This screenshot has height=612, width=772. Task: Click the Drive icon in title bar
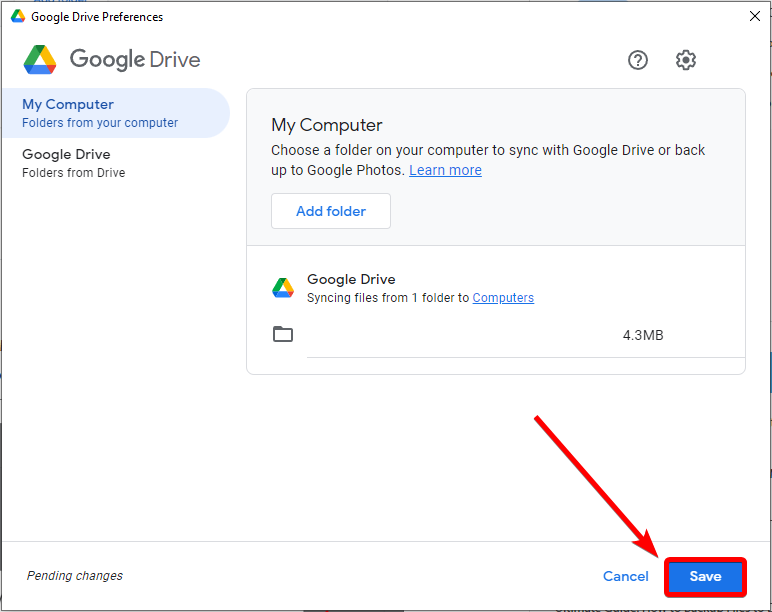coord(18,16)
